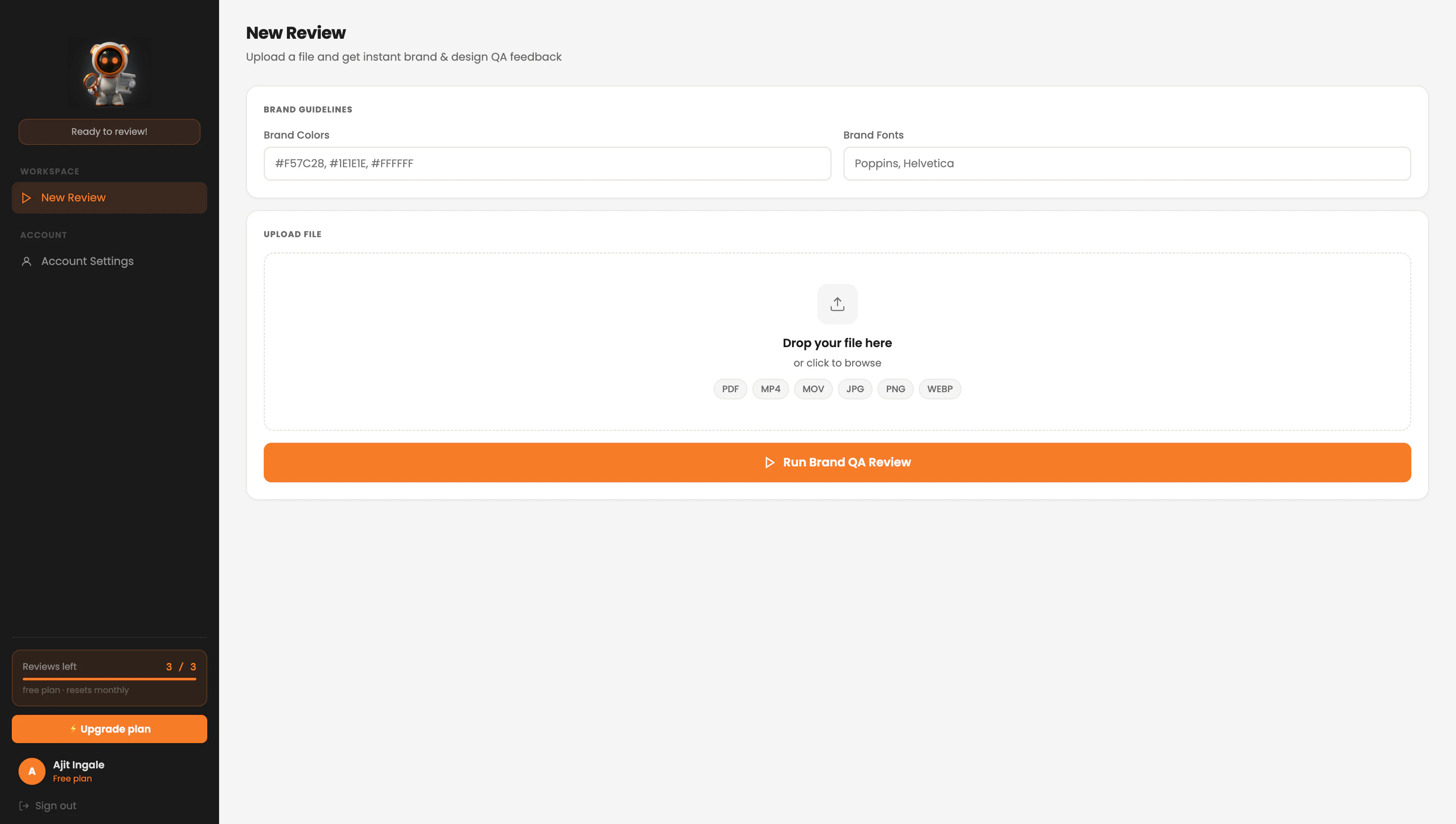Select the JPG format chip
The height and width of the screenshot is (824, 1456).
point(855,389)
